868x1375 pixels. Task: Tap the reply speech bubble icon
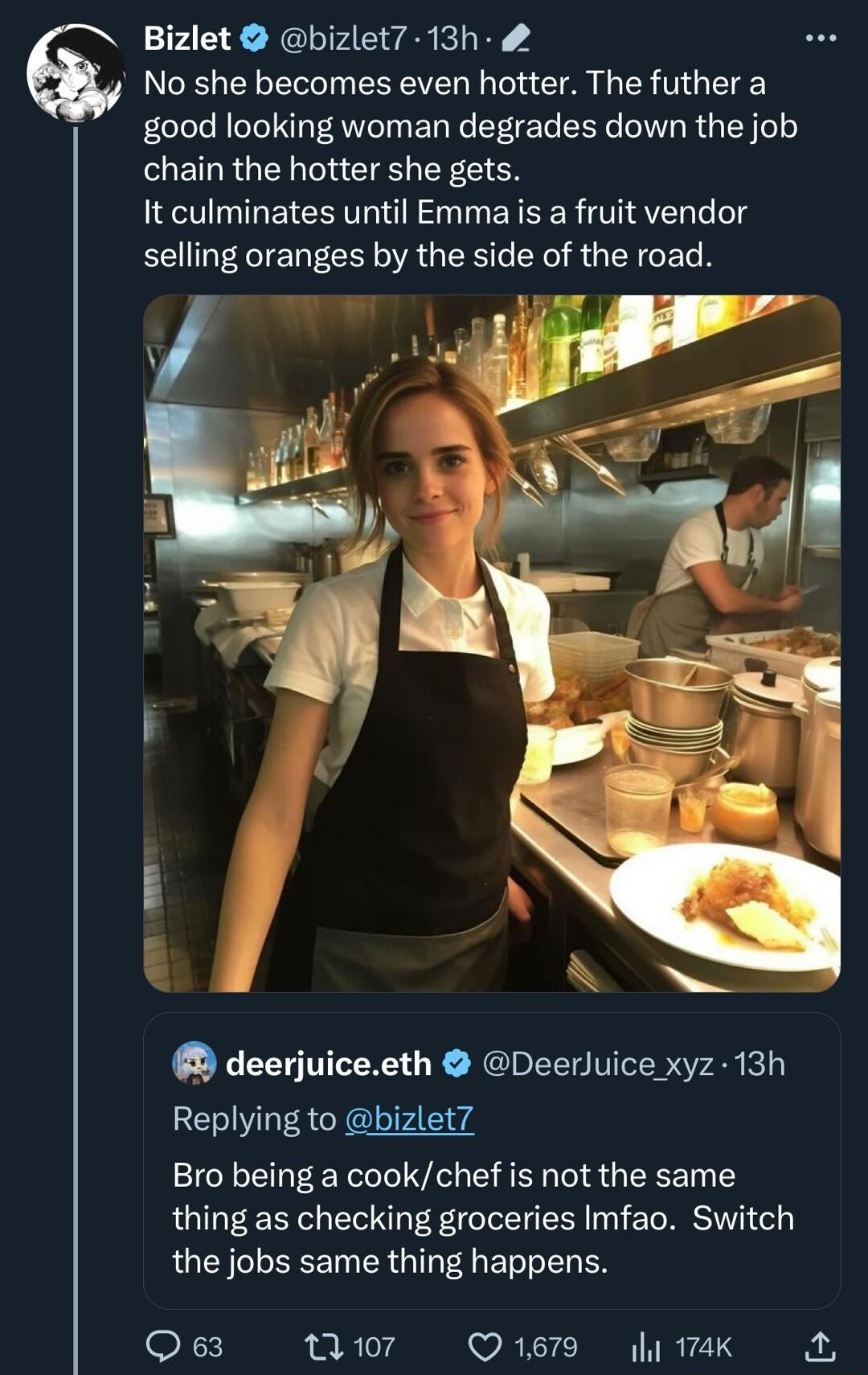(163, 1347)
